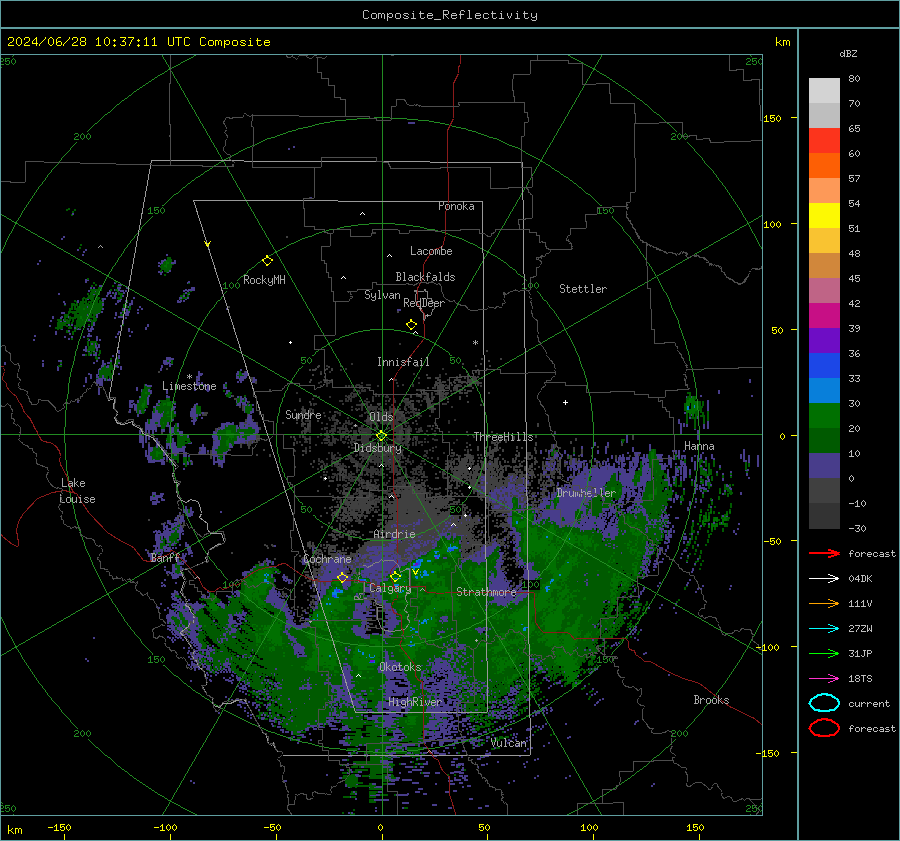This screenshot has width=900, height=841.
Task: Click the 0 dBZ purple swatch
Action: tap(824, 466)
